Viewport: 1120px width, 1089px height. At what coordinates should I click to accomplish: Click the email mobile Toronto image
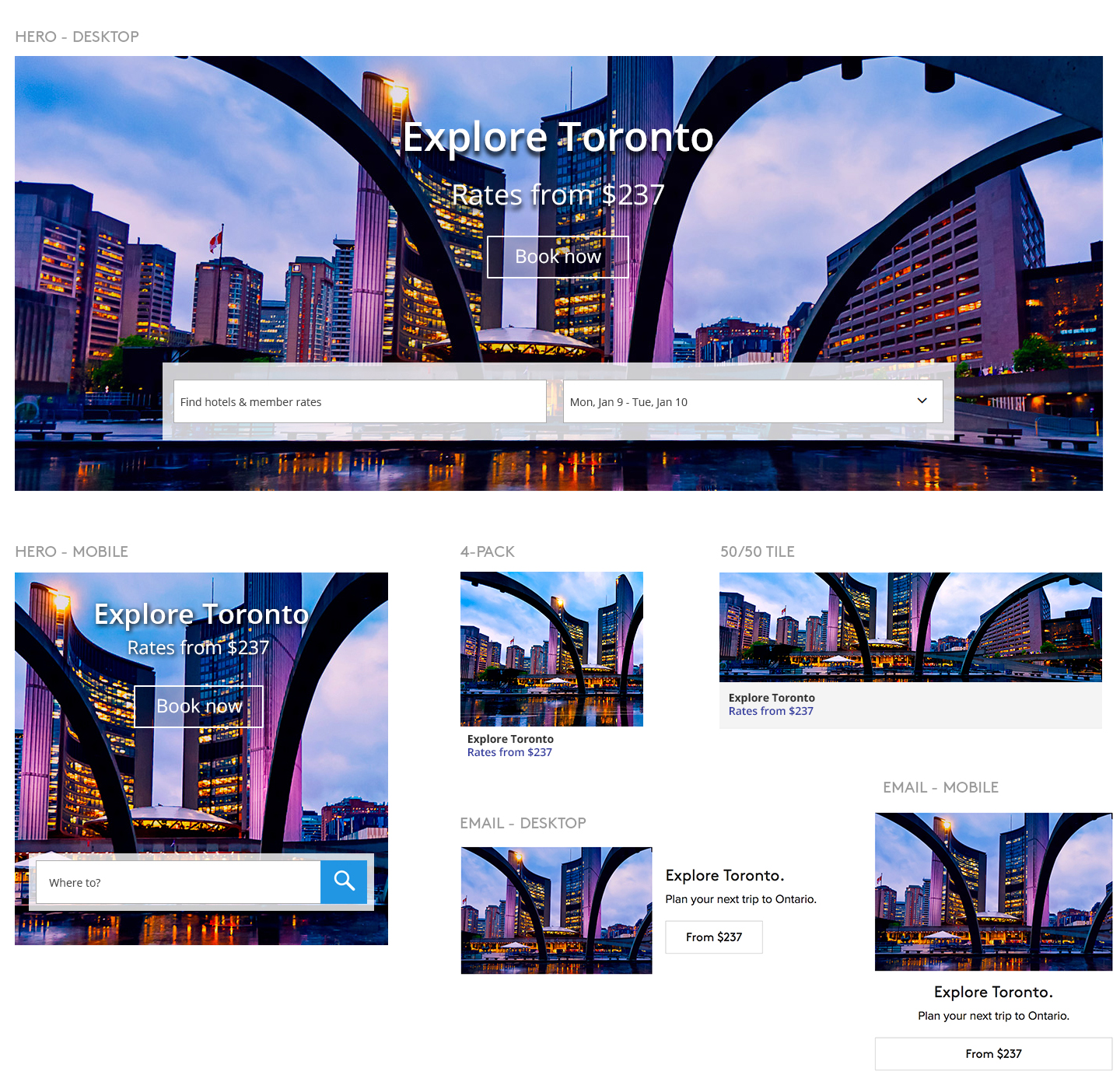pos(993,891)
